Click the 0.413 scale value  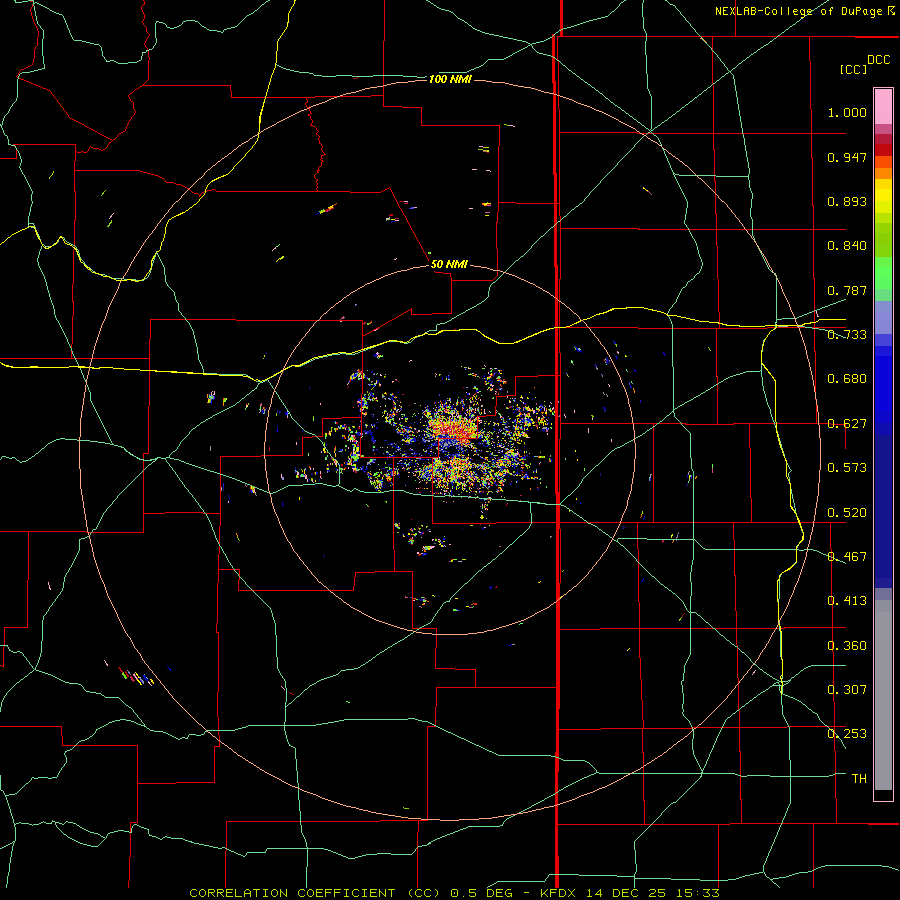847,601
